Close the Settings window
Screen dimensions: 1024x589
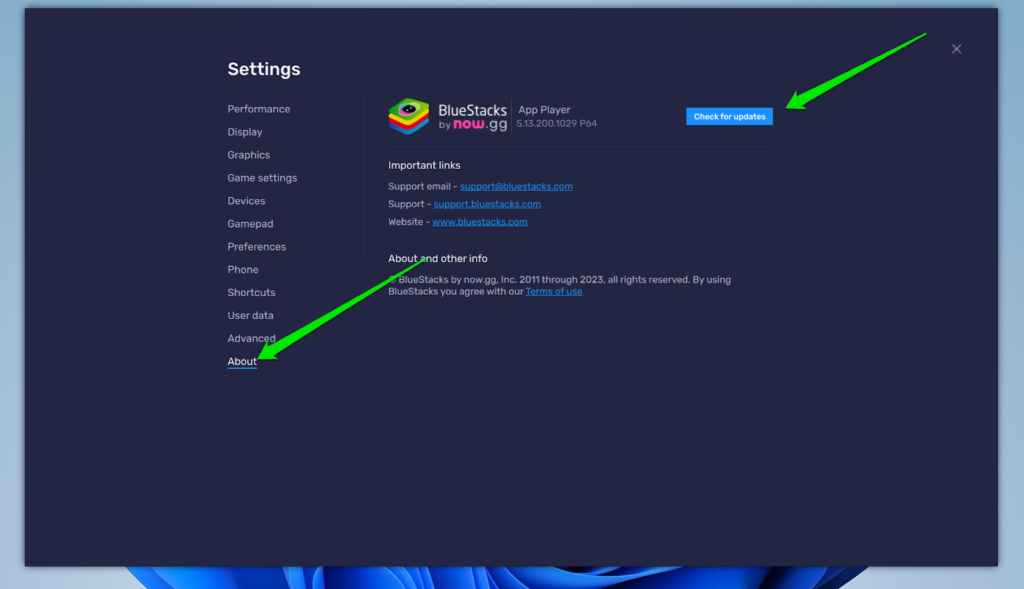point(956,48)
